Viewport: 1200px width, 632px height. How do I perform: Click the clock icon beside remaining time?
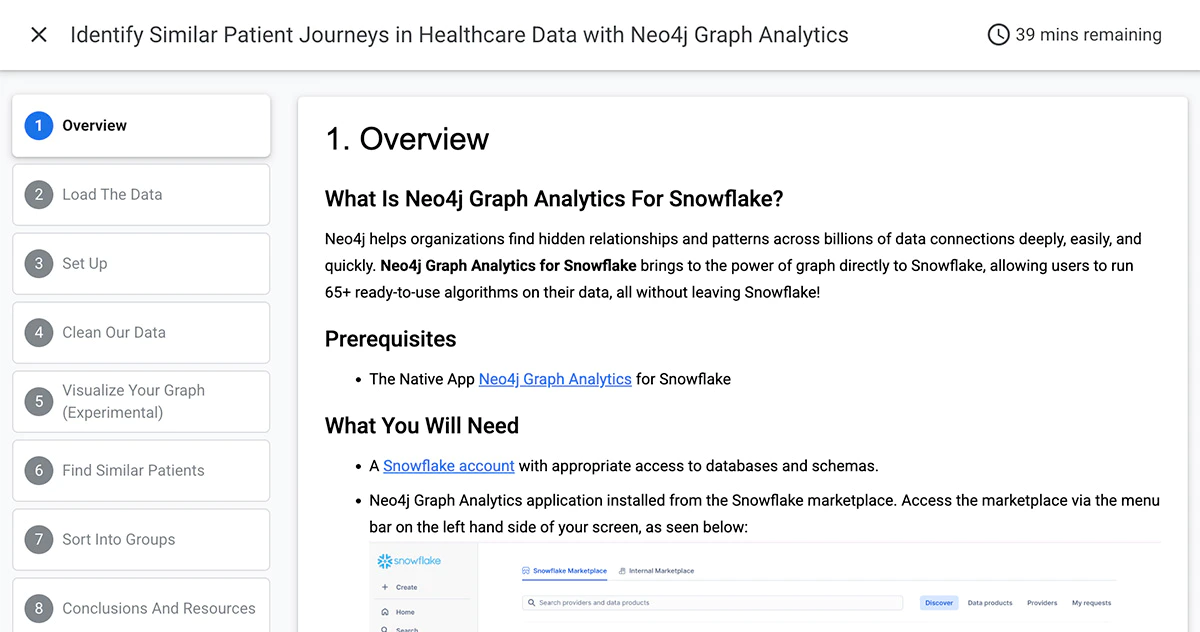(998, 35)
